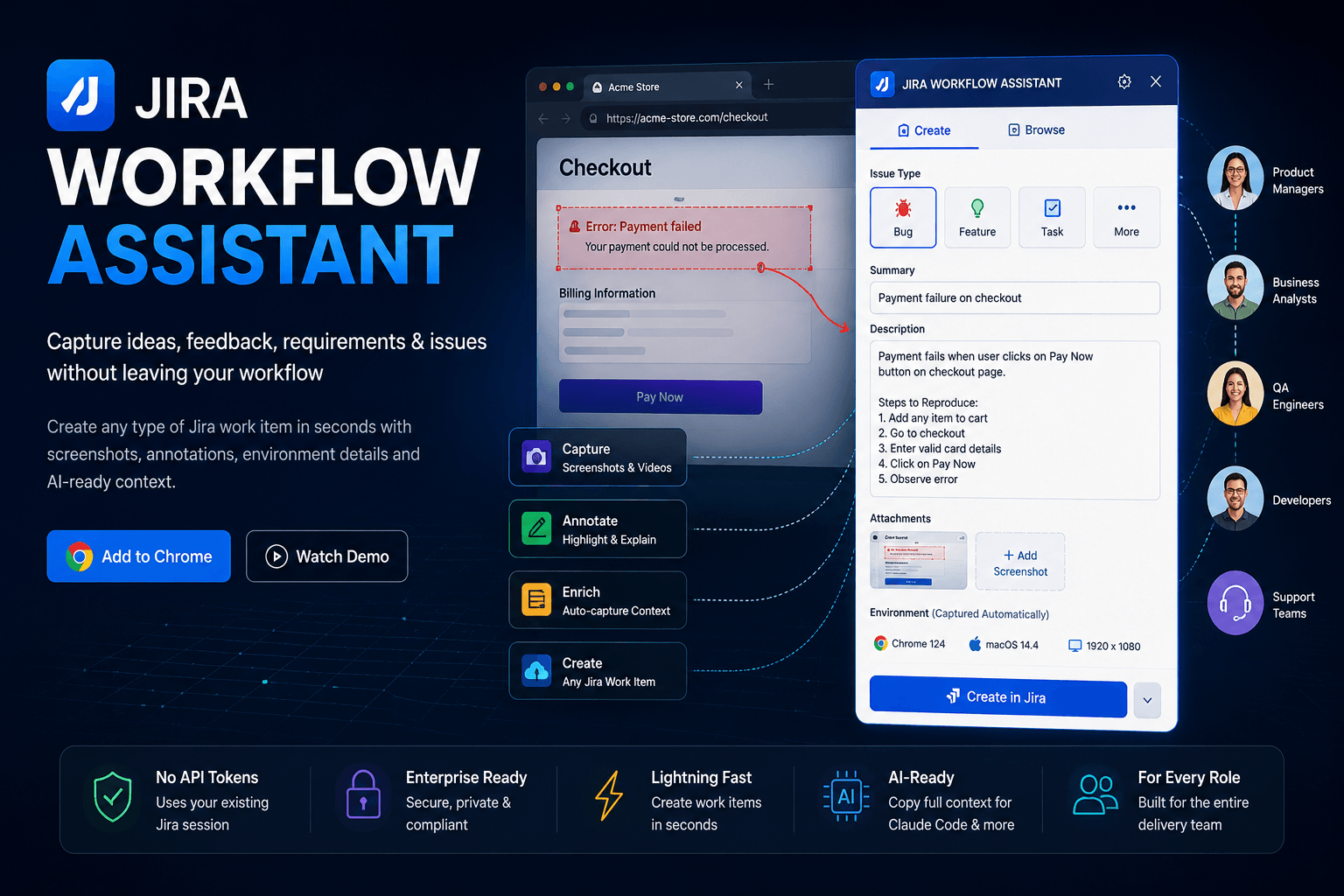The image size is (1344, 896).
Task: Select the Feature issue type
Action: click(x=977, y=217)
